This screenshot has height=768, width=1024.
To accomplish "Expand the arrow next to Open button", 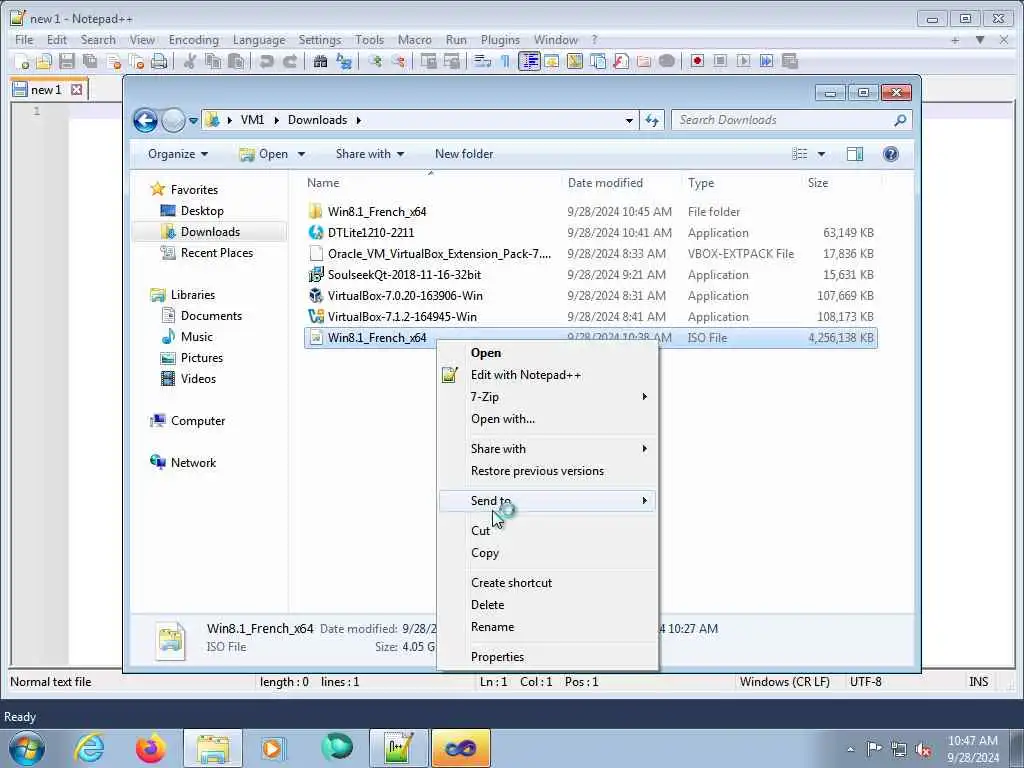I will point(301,154).
